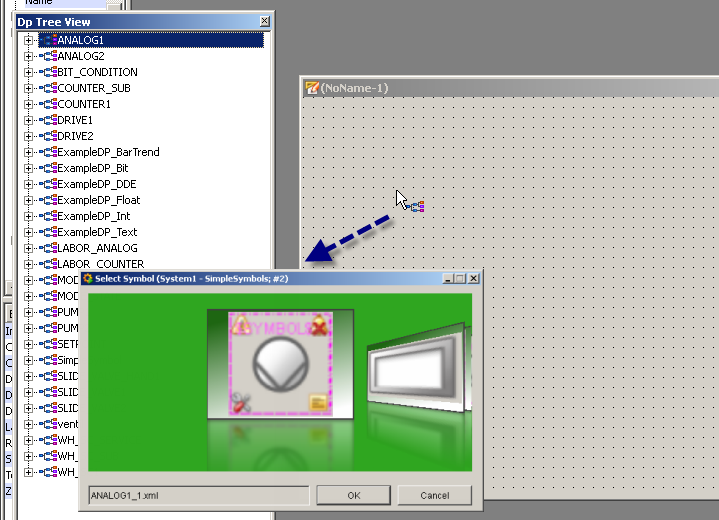
Task: Expand the ANALOG2 tree node
Action: 29,56
